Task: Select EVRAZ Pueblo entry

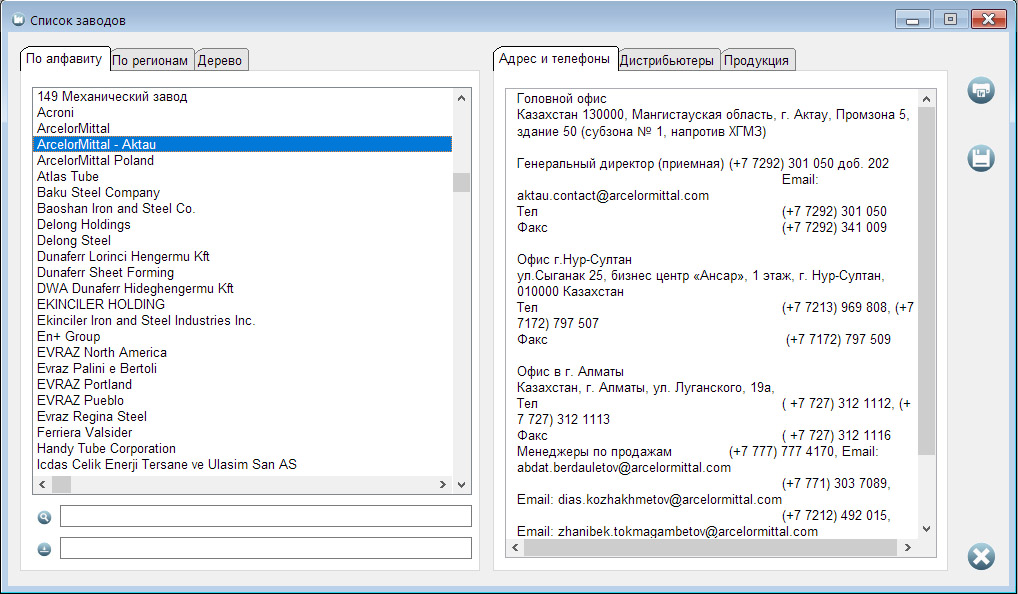Action: click(x=242, y=401)
